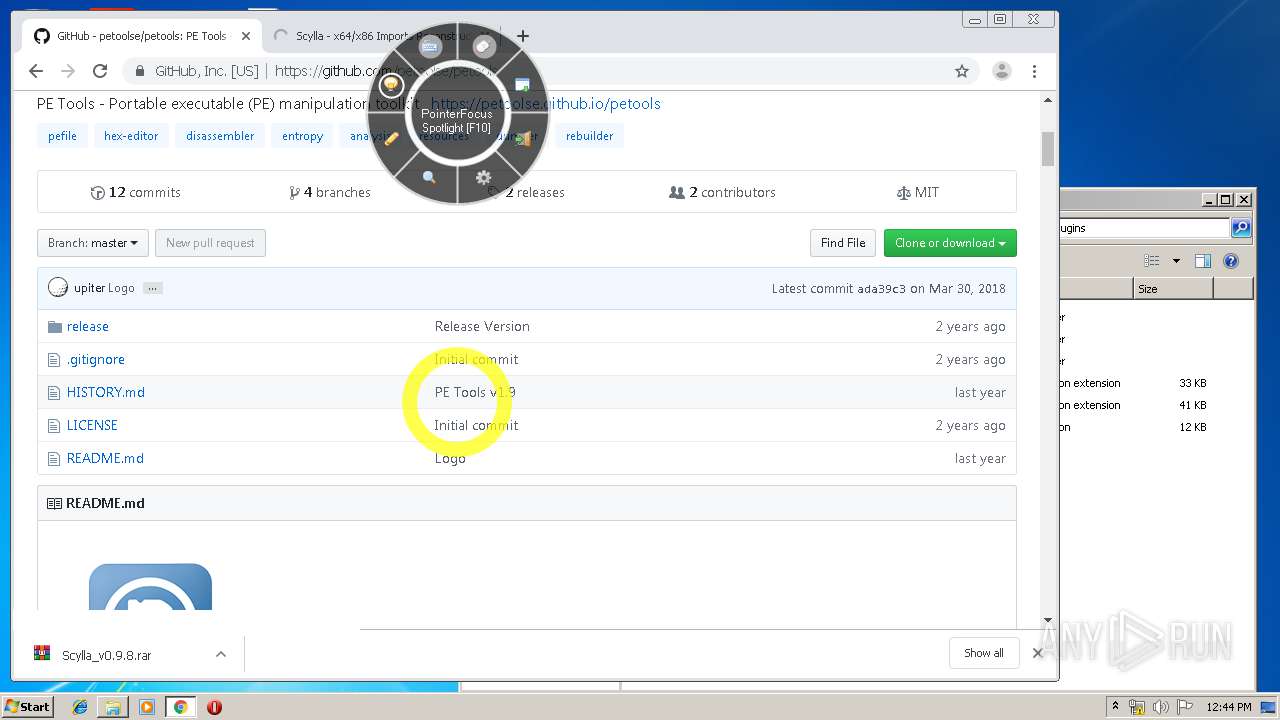View the 4 branches
The image size is (1280, 720).
coord(330,192)
